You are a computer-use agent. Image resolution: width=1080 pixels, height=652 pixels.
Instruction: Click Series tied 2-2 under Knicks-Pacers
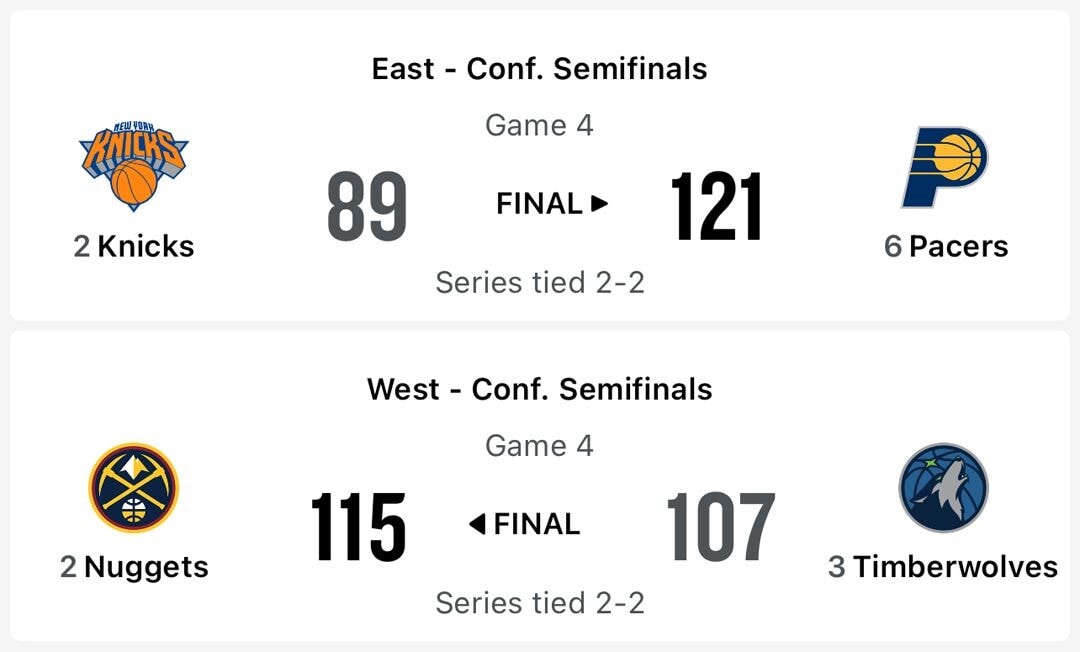(539, 283)
